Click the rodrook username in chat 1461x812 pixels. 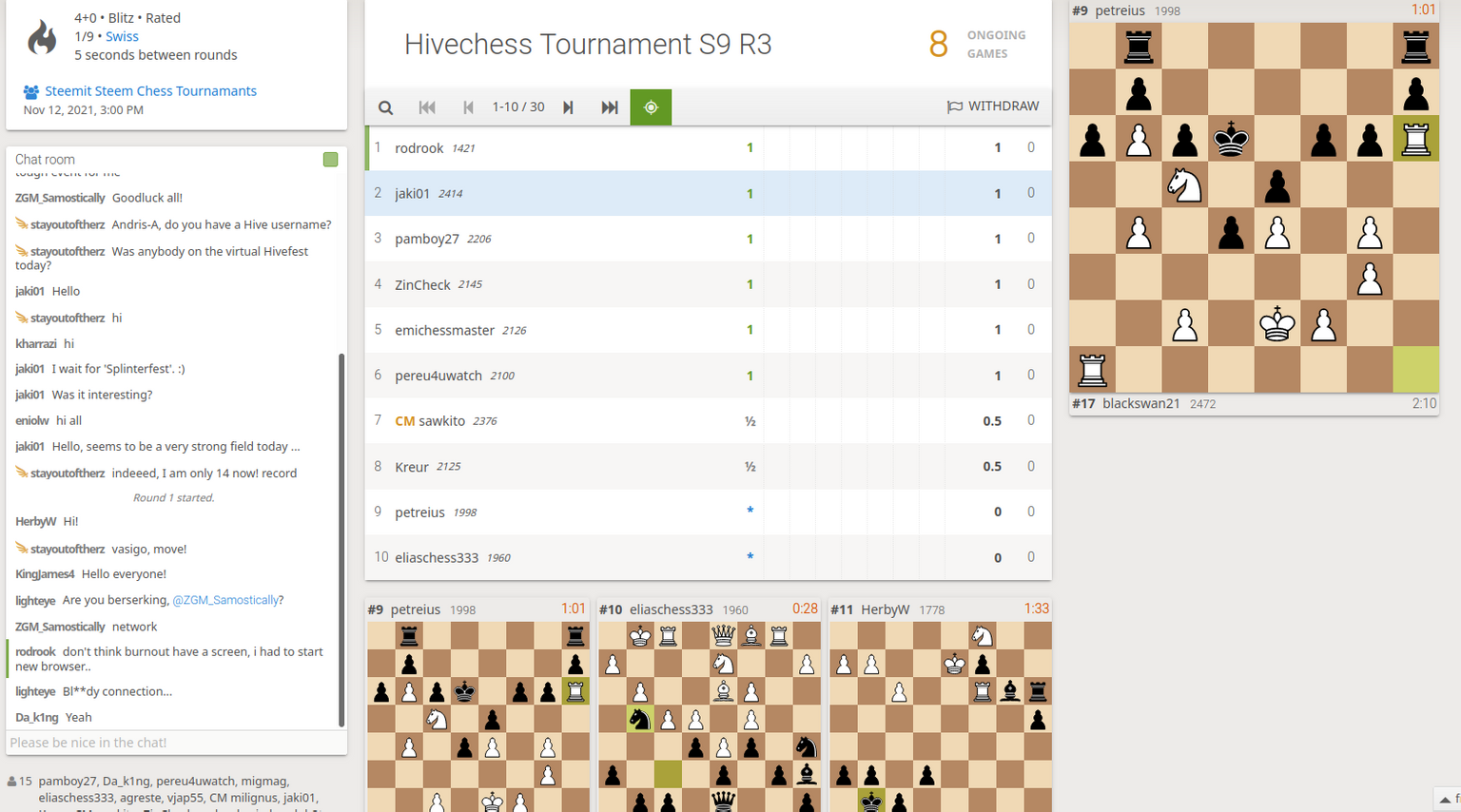35,652
